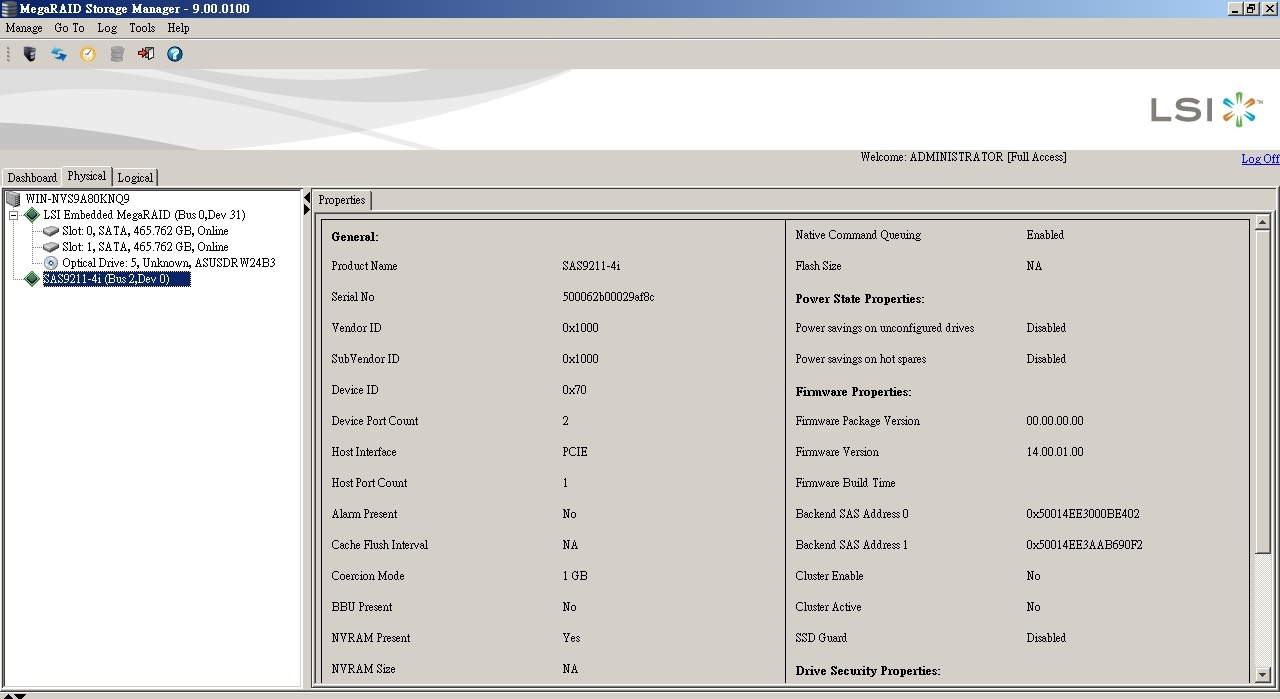Select Slot: 1, SATA, 465.762 GB drive
Image resolution: width=1280 pixels, height=699 pixels.
(x=145, y=247)
